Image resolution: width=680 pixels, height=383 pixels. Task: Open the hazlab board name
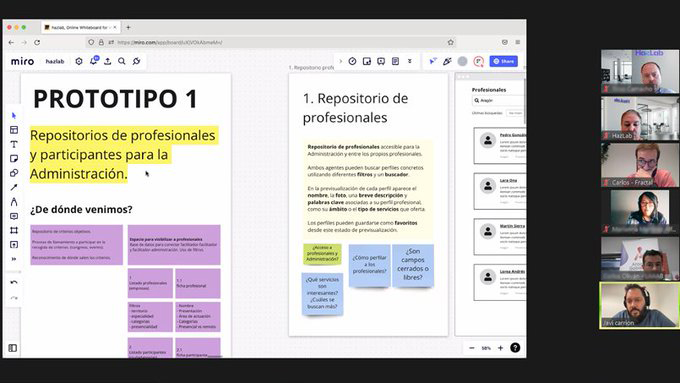[x=55, y=62]
